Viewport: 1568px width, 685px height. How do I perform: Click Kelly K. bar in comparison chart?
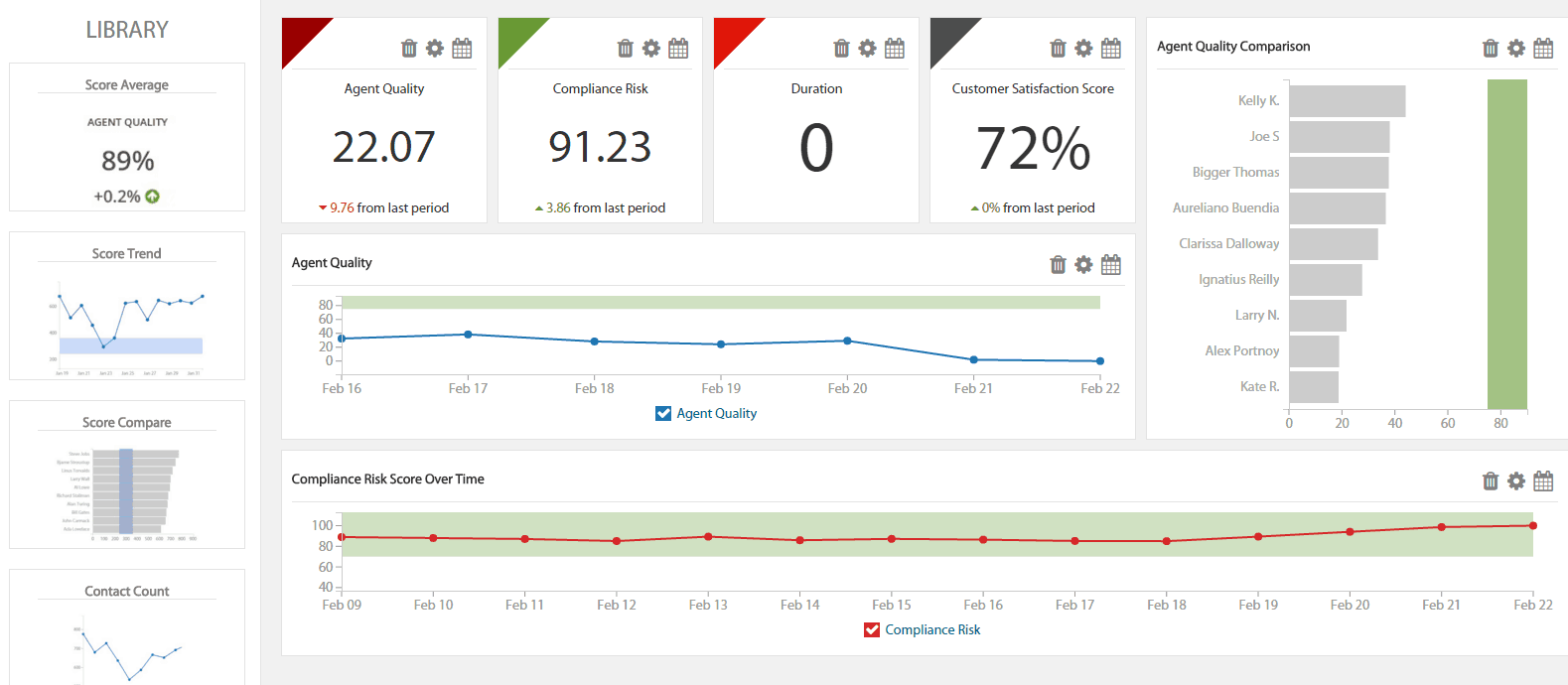pyautogui.click(x=1347, y=101)
